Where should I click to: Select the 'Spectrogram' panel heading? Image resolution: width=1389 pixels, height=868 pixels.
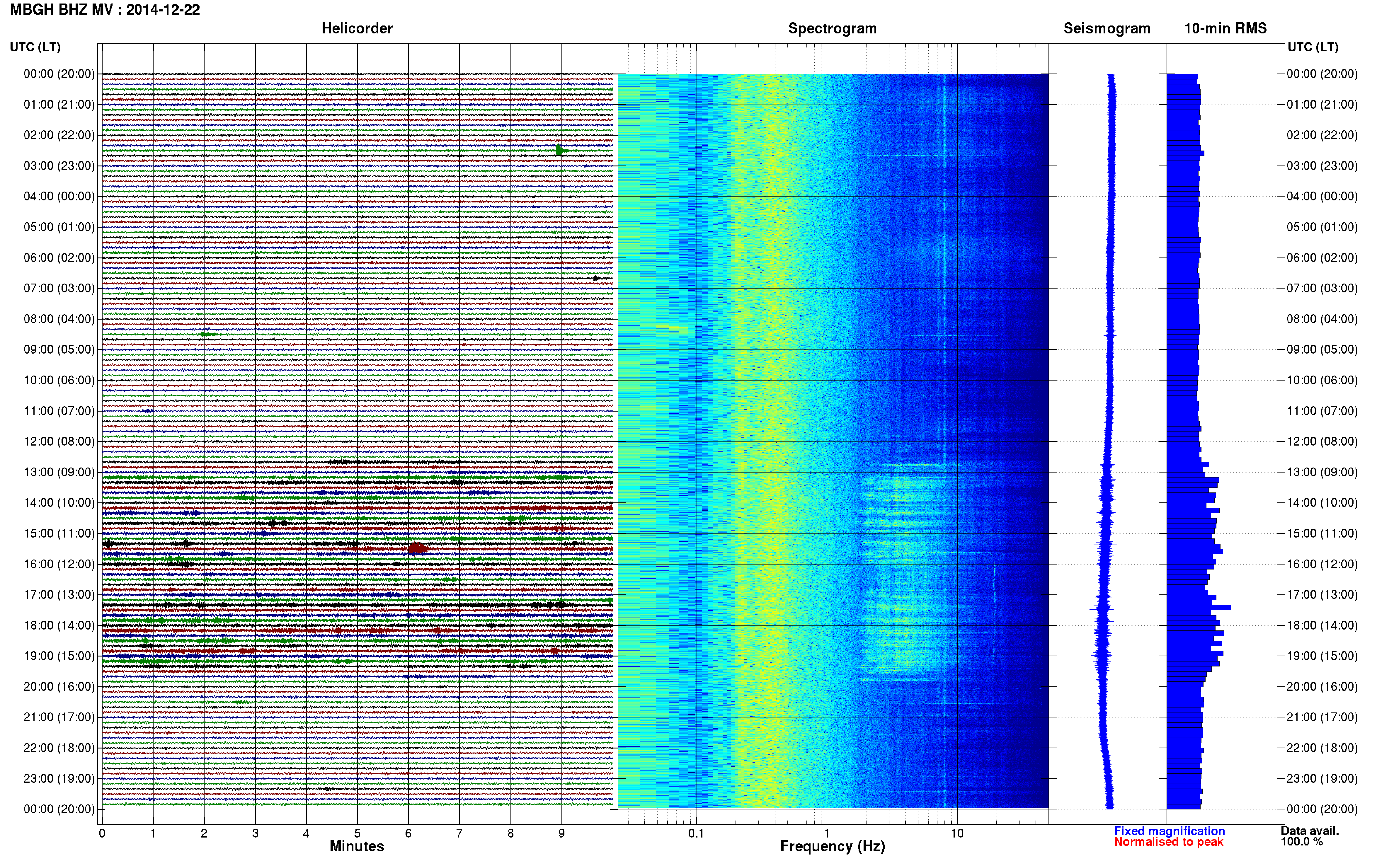click(x=832, y=29)
